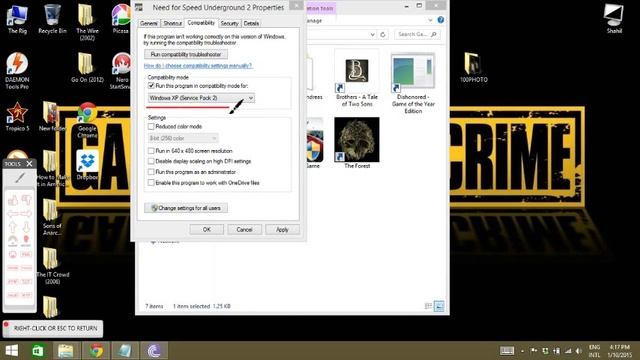Open Chrome from the taskbar

[x=96, y=351]
